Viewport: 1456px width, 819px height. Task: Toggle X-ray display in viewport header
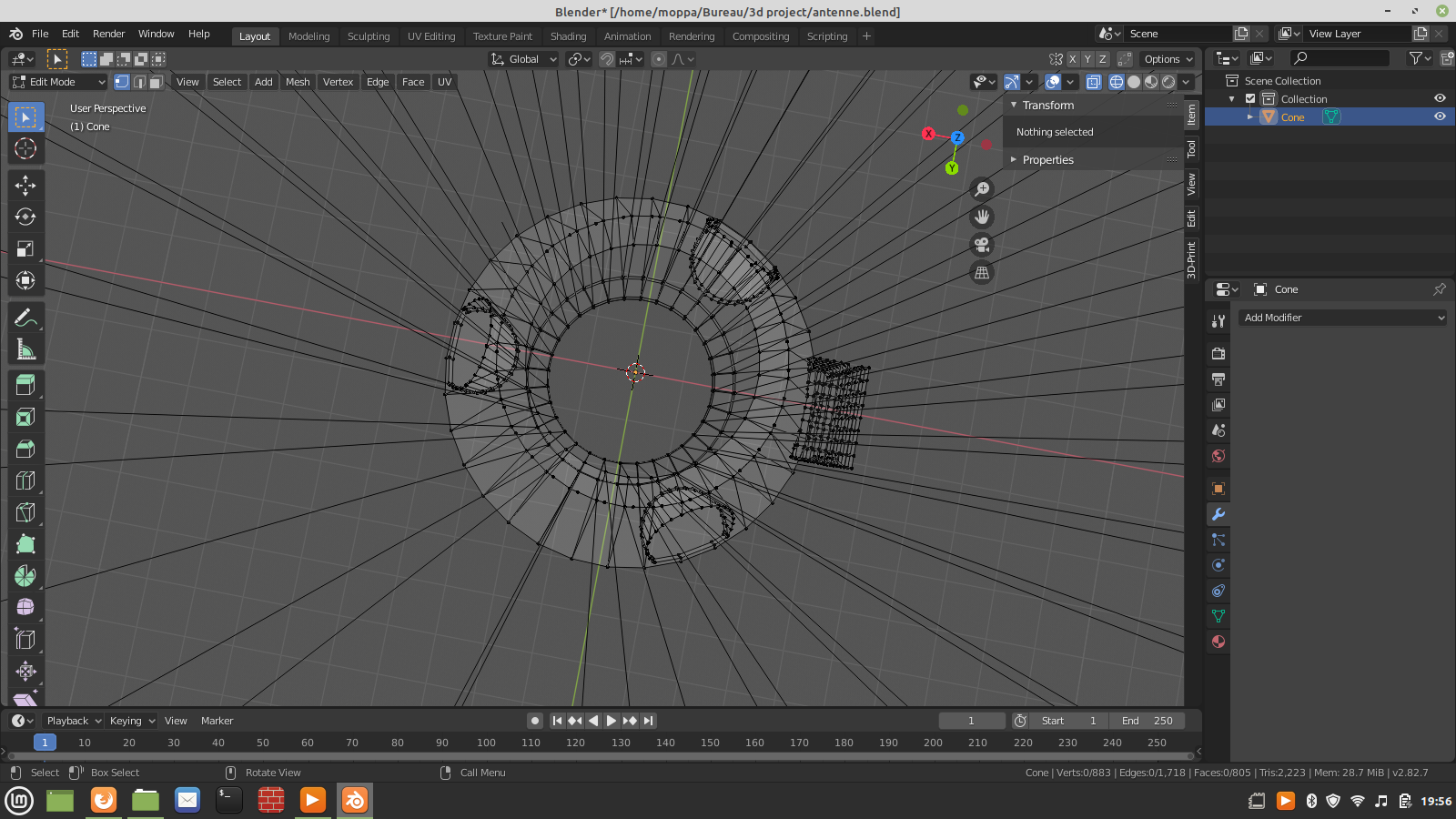[x=1094, y=82]
